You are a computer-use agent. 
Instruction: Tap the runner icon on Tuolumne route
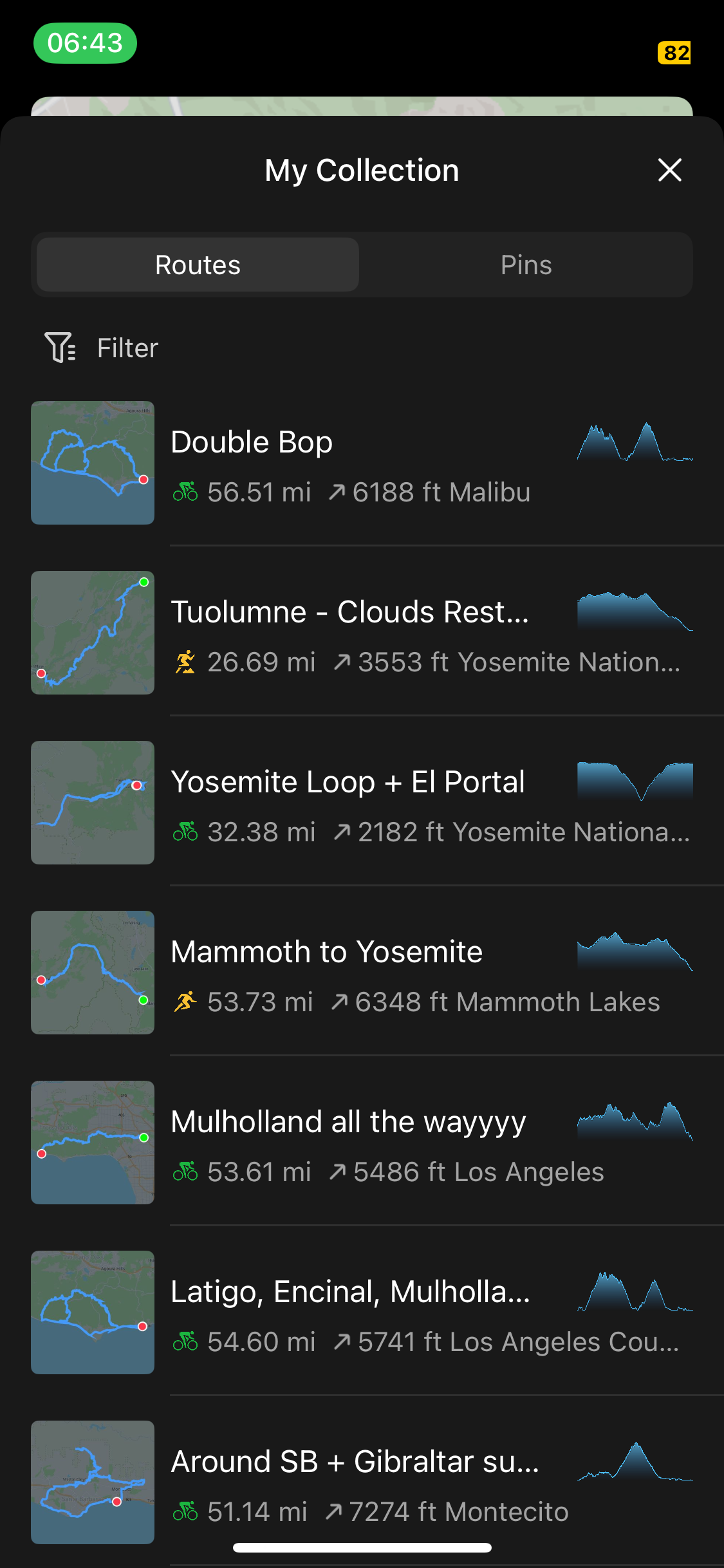coord(185,662)
